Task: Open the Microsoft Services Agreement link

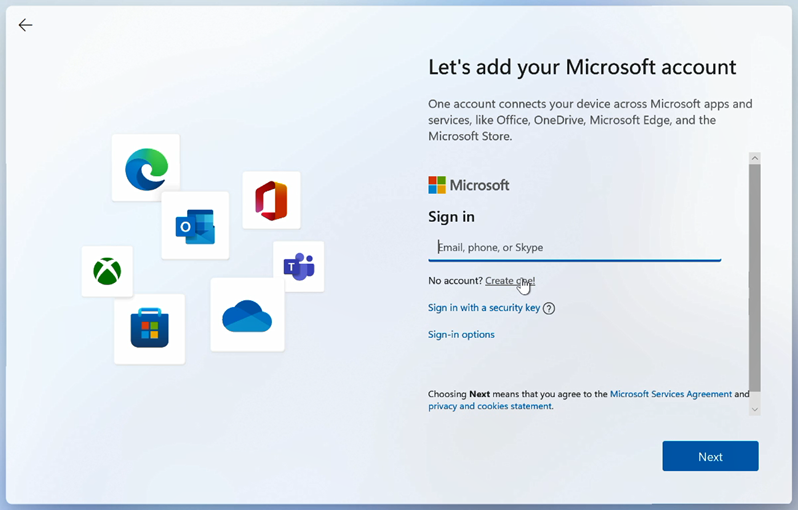Action: (x=671, y=394)
